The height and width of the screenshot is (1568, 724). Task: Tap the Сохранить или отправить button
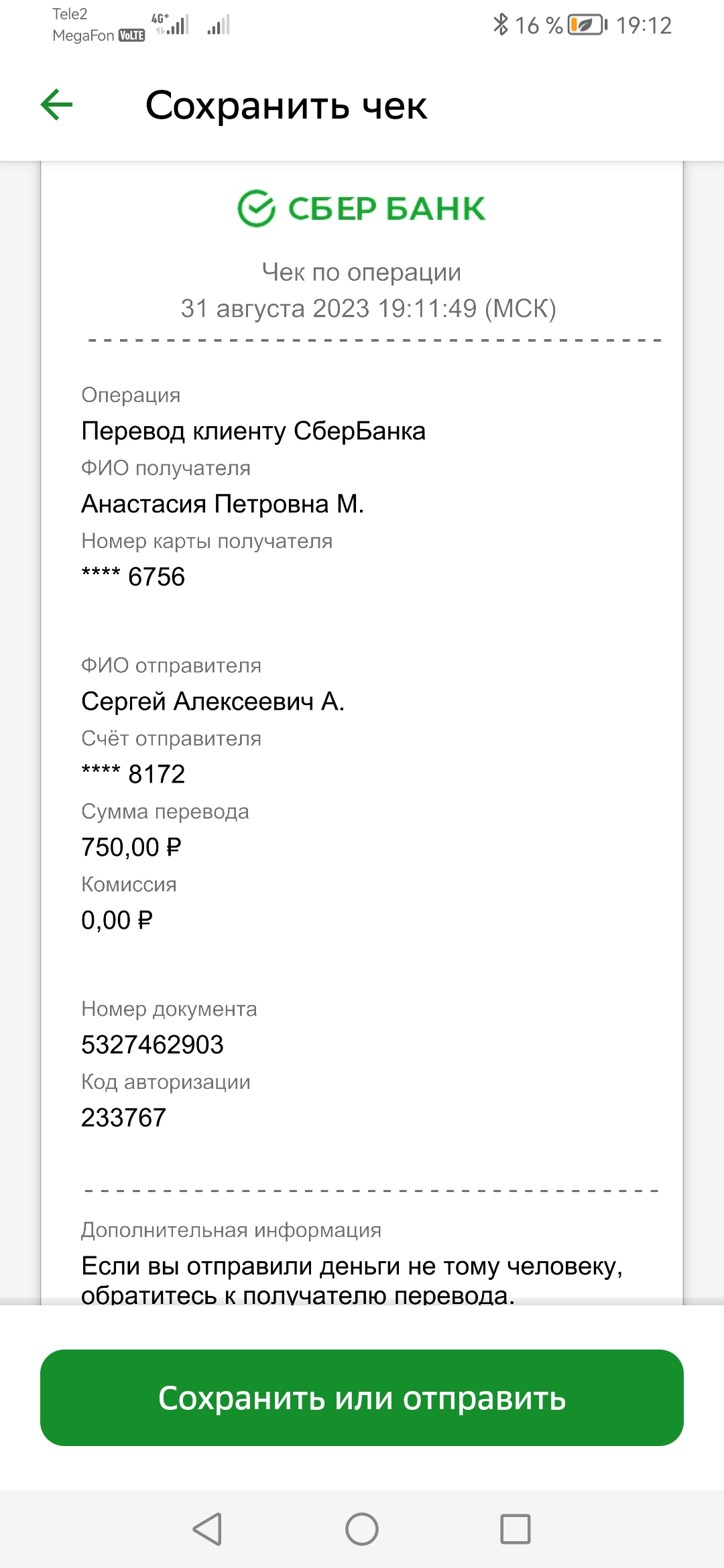[x=362, y=1398]
